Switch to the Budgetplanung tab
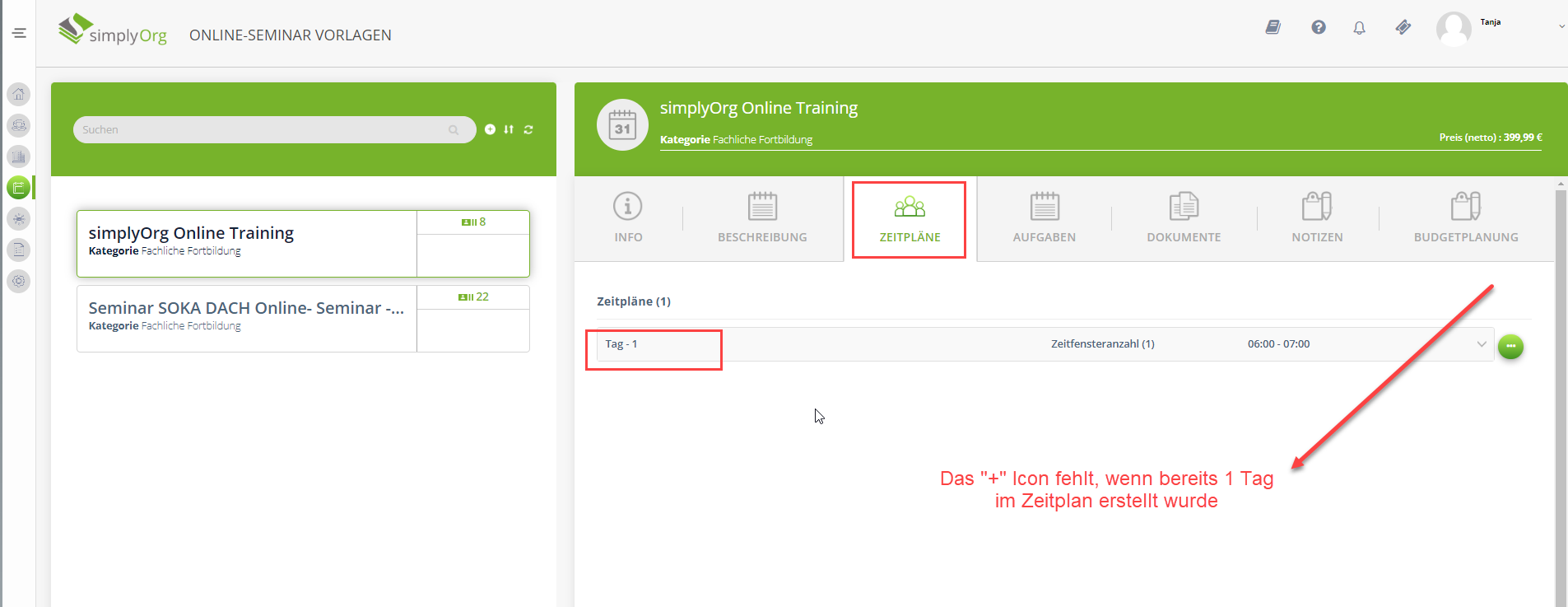1568x607 pixels. point(1466,219)
